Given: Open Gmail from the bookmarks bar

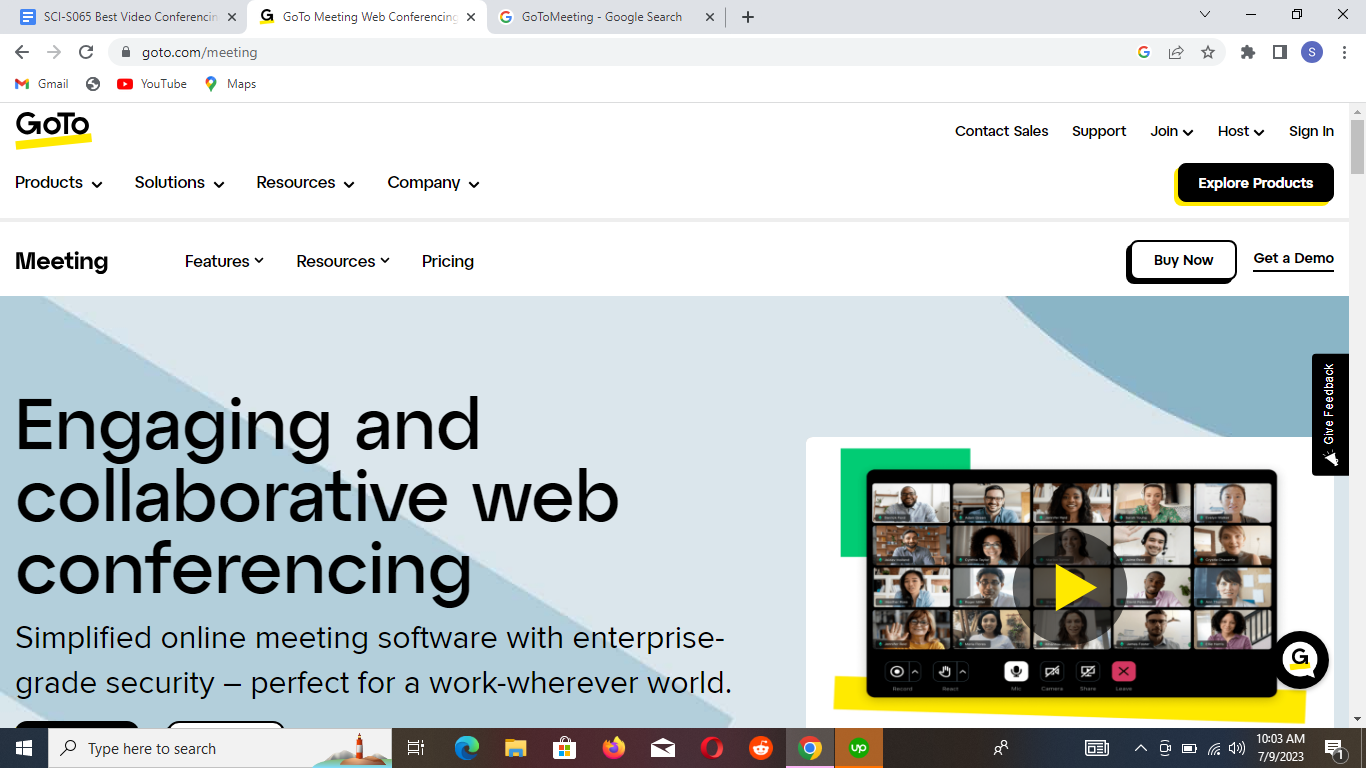Looking at the screenshot, I should point(41,84).
